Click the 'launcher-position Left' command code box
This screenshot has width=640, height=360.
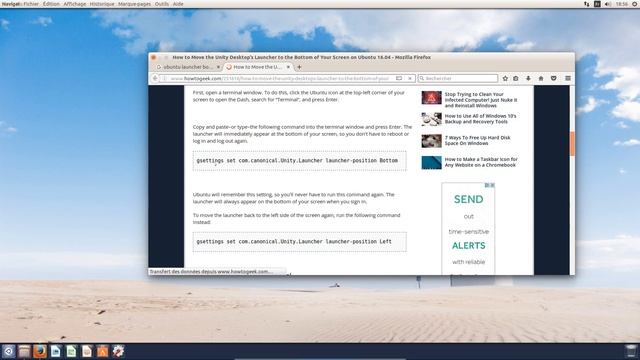300,242
